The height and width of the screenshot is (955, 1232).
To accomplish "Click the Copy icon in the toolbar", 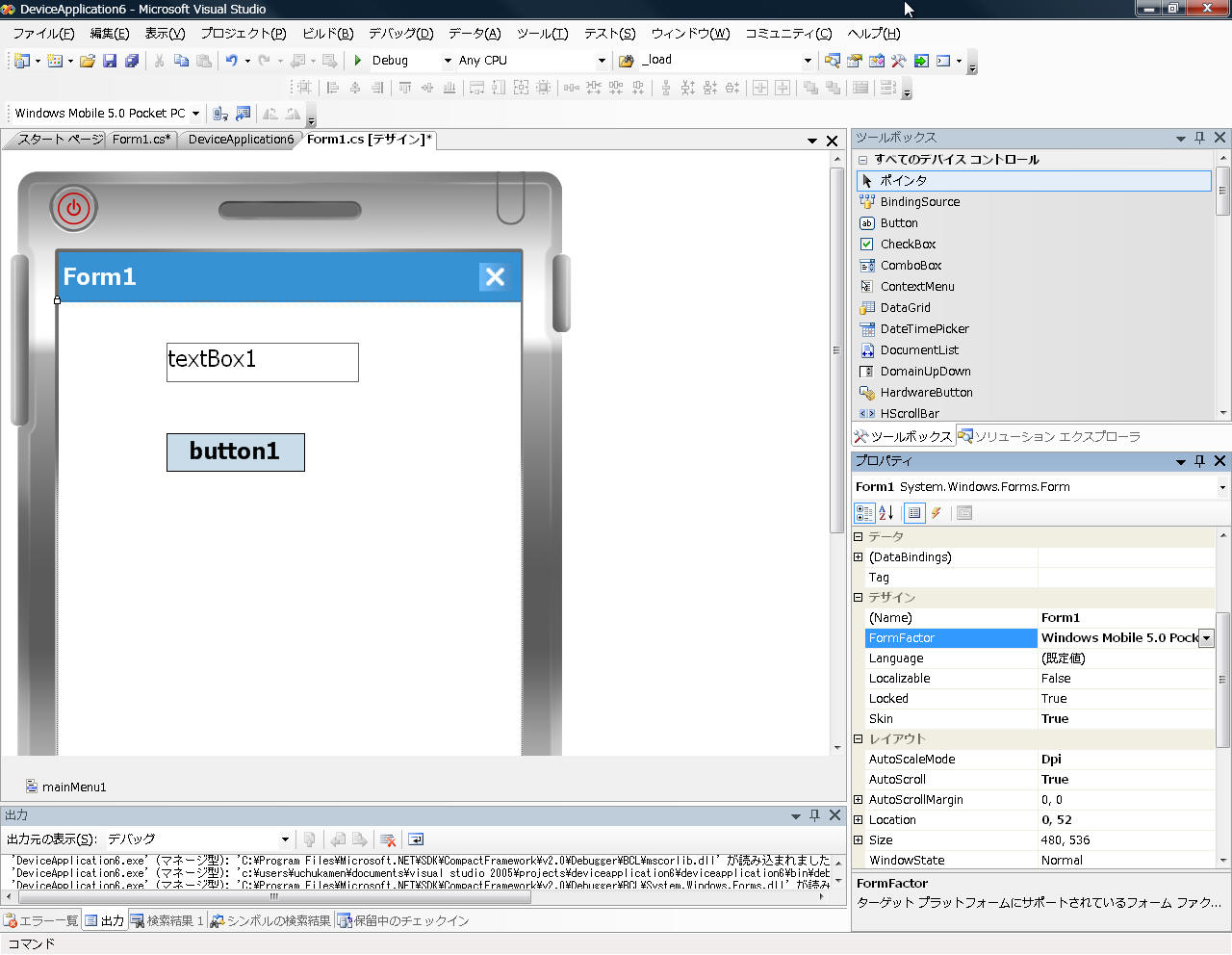I will (181, 61).
